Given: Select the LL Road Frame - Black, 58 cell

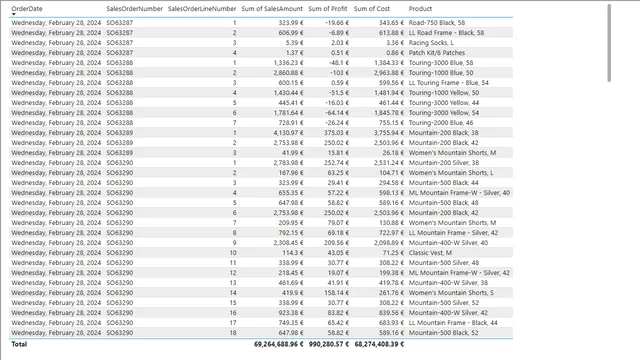Looking at the screenshot, I should click(446, 33).
